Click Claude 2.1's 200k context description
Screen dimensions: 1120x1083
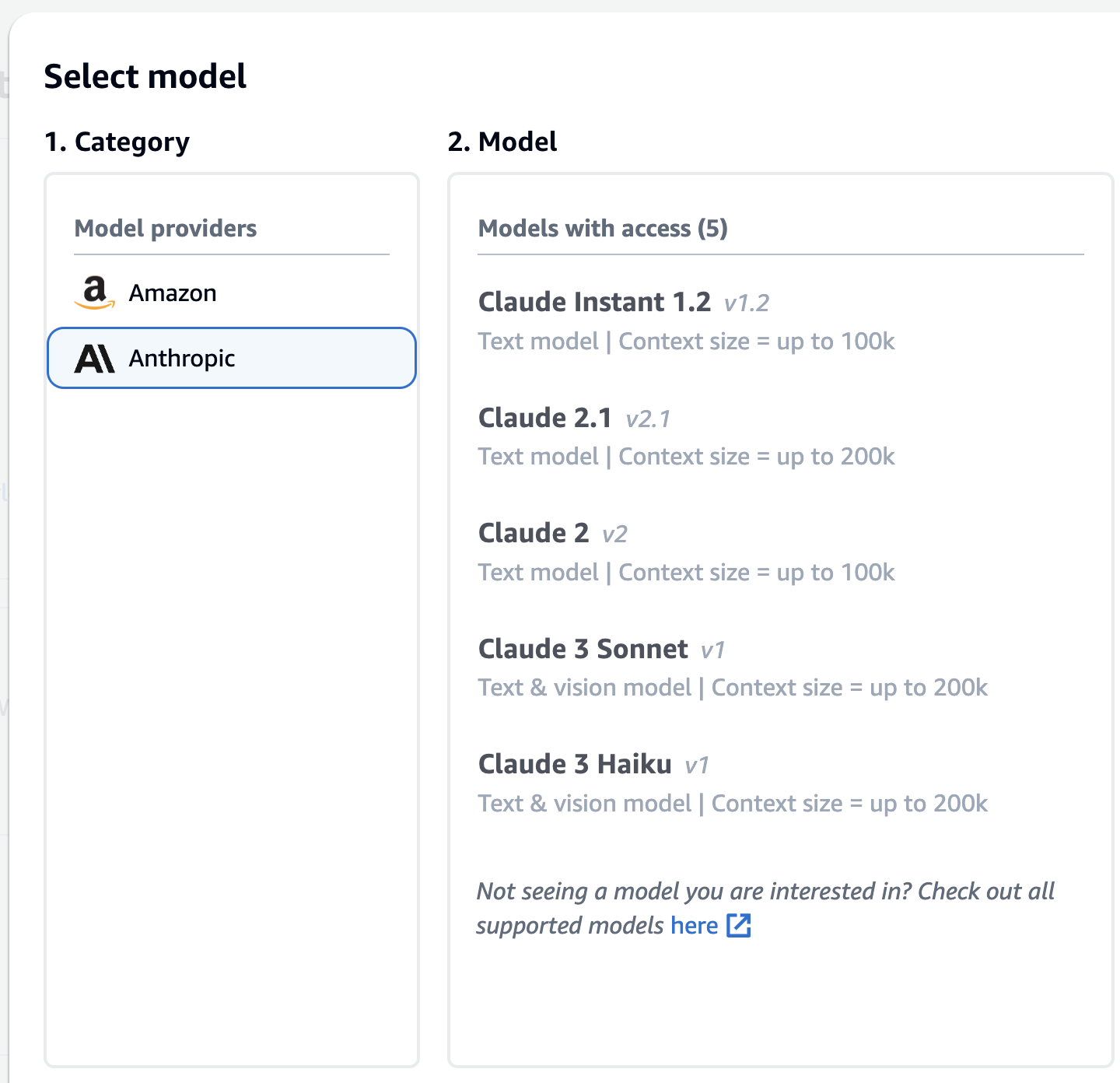tap(686, 457)
